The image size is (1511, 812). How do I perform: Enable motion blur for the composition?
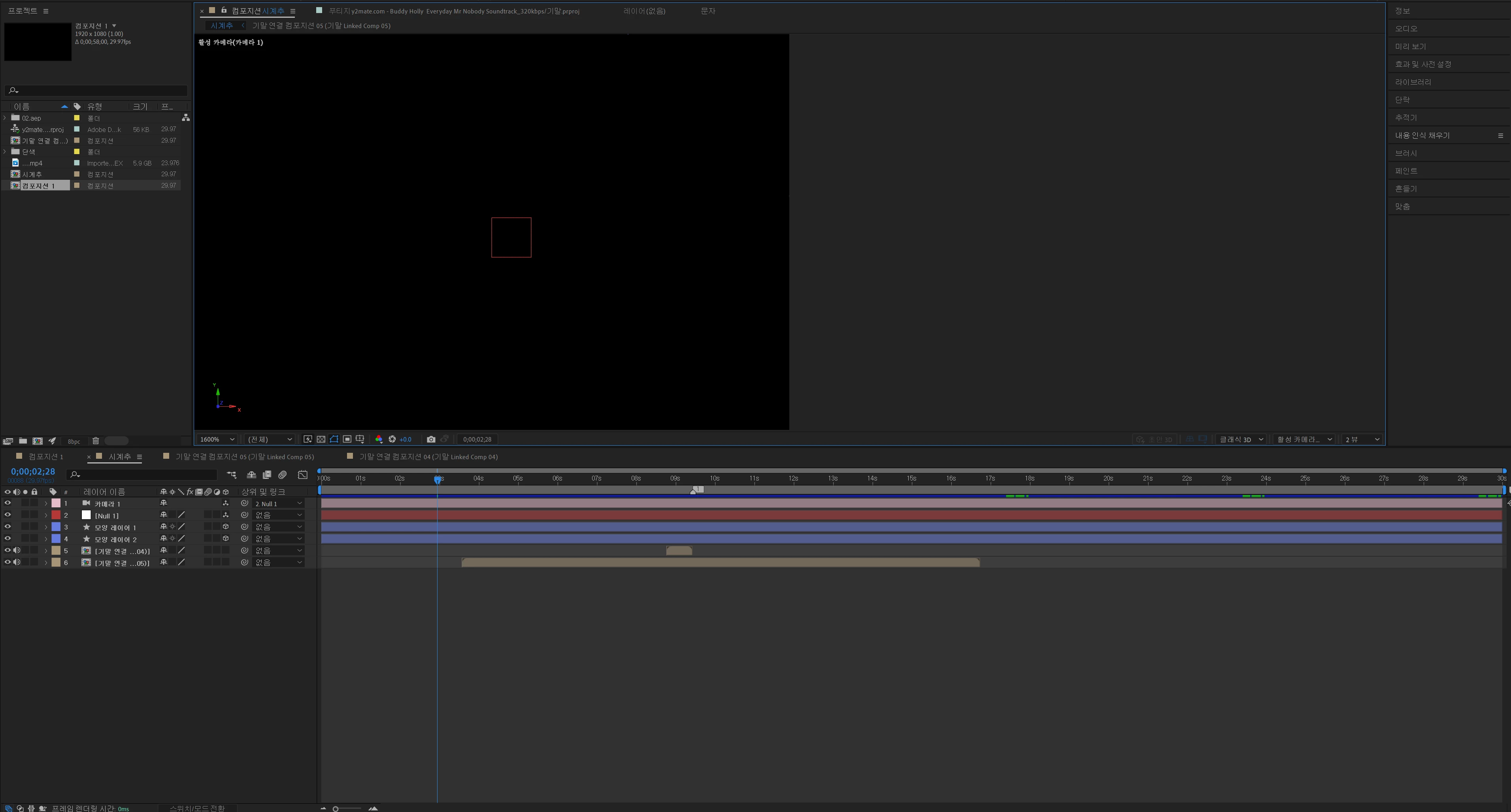282,474
